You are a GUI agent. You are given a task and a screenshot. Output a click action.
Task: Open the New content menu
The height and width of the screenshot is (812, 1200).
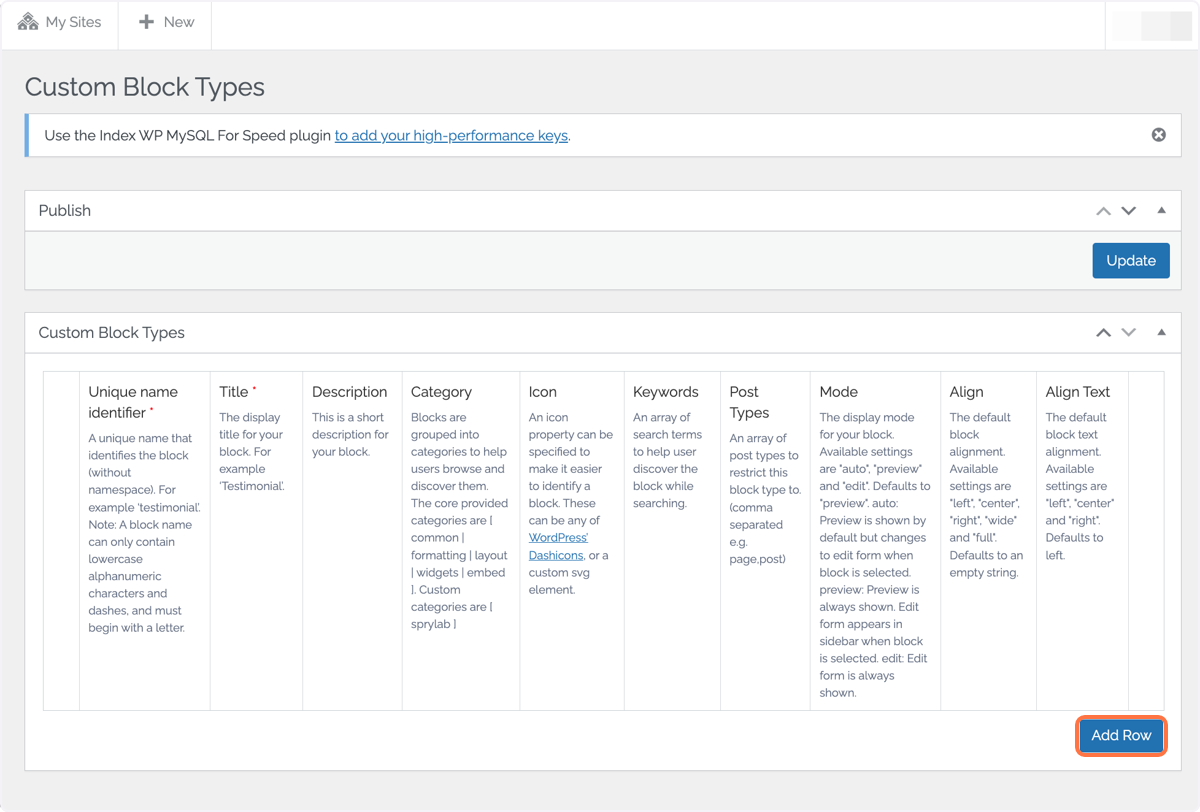[166, 22]
